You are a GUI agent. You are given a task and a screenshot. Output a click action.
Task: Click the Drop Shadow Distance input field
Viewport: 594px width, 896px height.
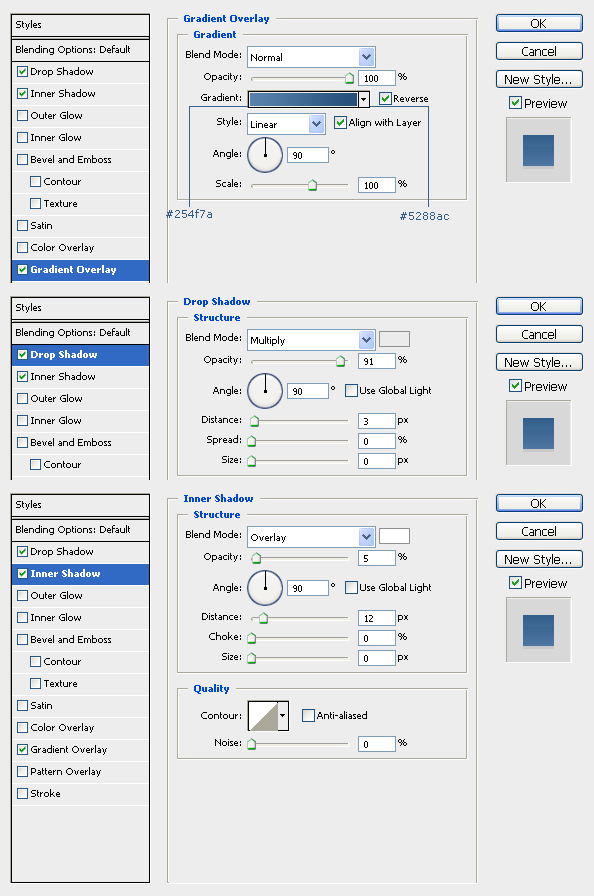pyautogui.click(x=377, y=421)
